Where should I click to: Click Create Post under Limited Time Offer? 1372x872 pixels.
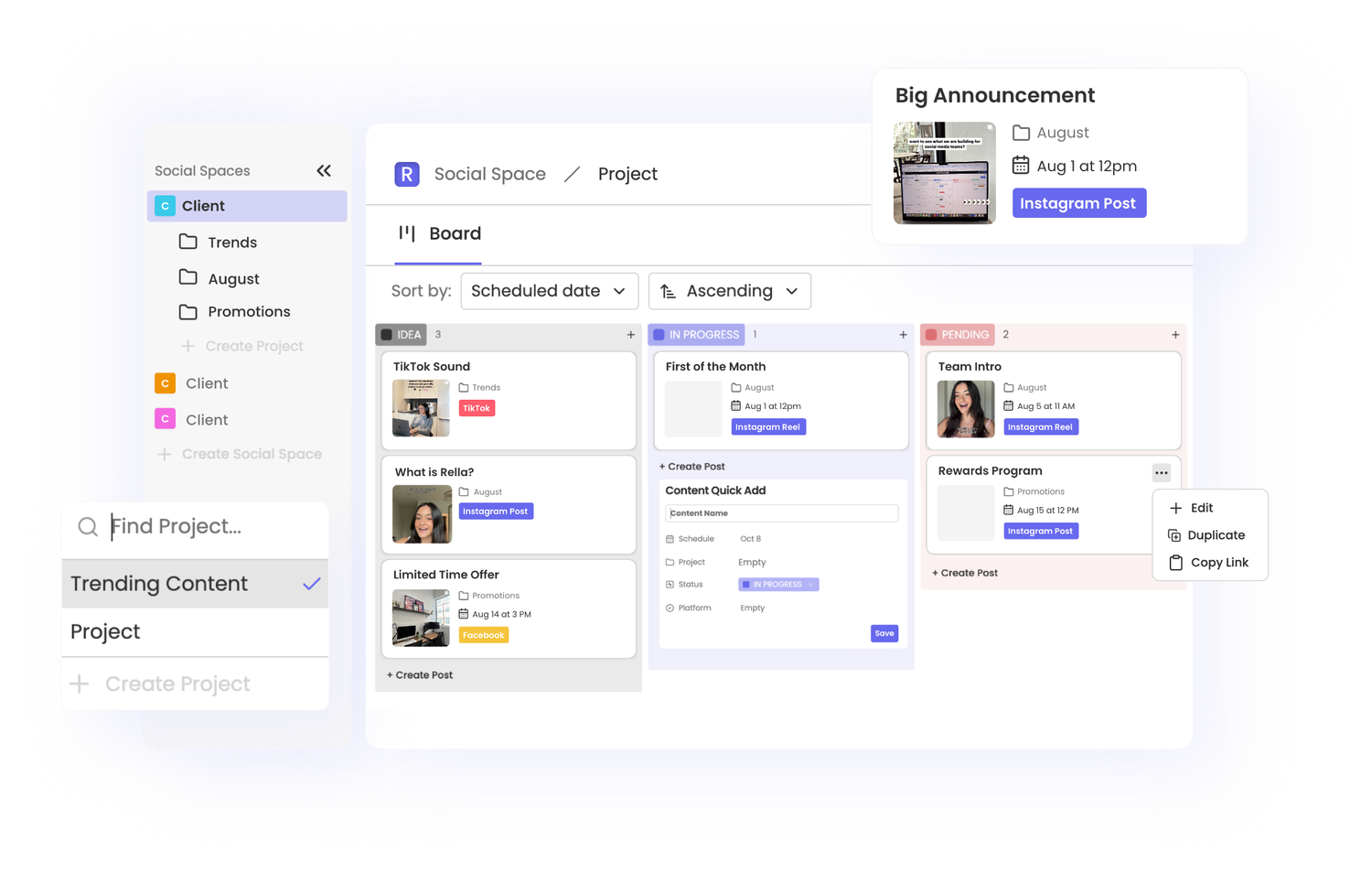[420, 674]
